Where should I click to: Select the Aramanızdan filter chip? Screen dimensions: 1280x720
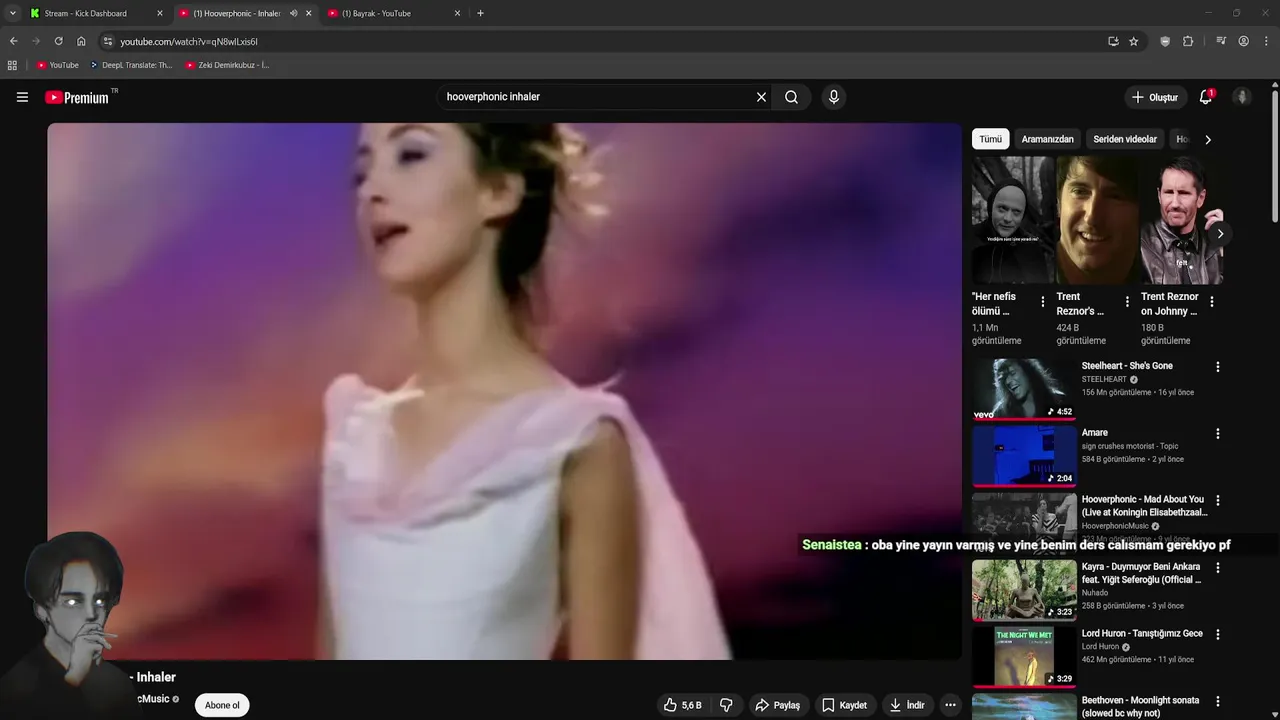click(1047, 139)
